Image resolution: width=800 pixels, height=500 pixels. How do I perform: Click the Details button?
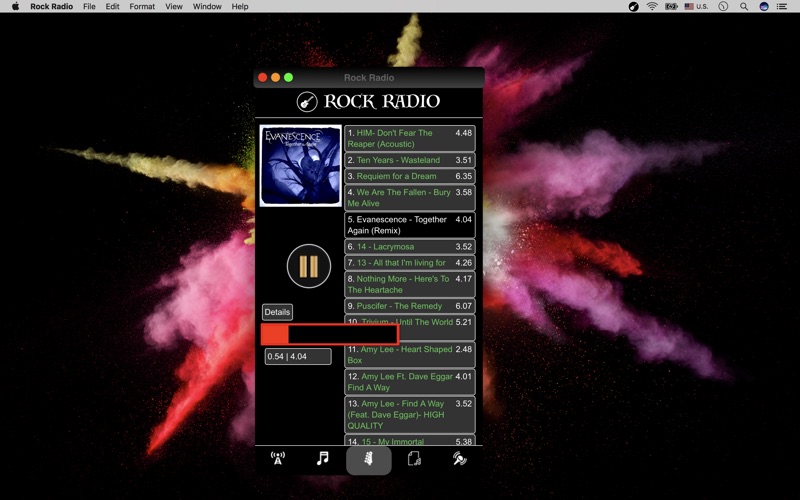277,312
